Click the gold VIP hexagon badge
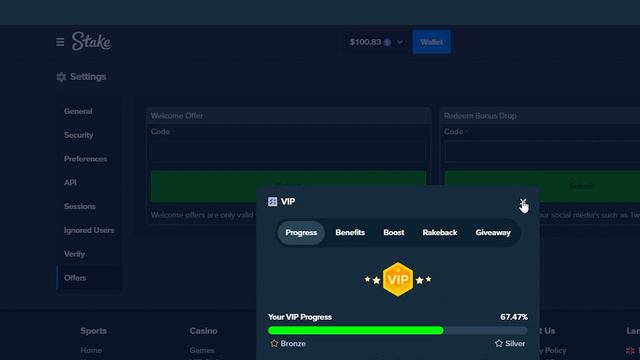640x360 pixels. (398, 279)
